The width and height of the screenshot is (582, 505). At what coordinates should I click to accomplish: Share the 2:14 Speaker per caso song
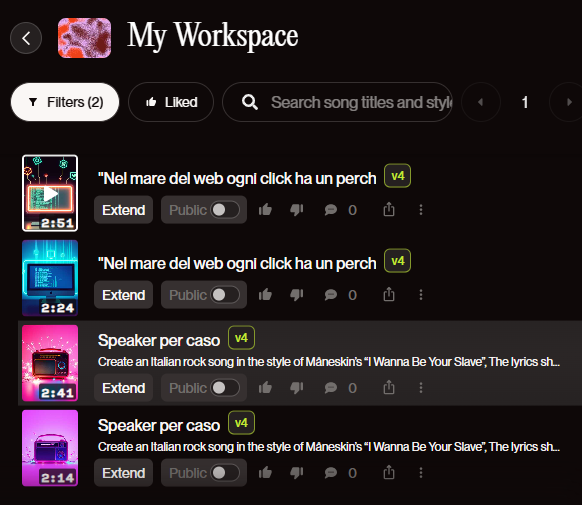[389, 473]
